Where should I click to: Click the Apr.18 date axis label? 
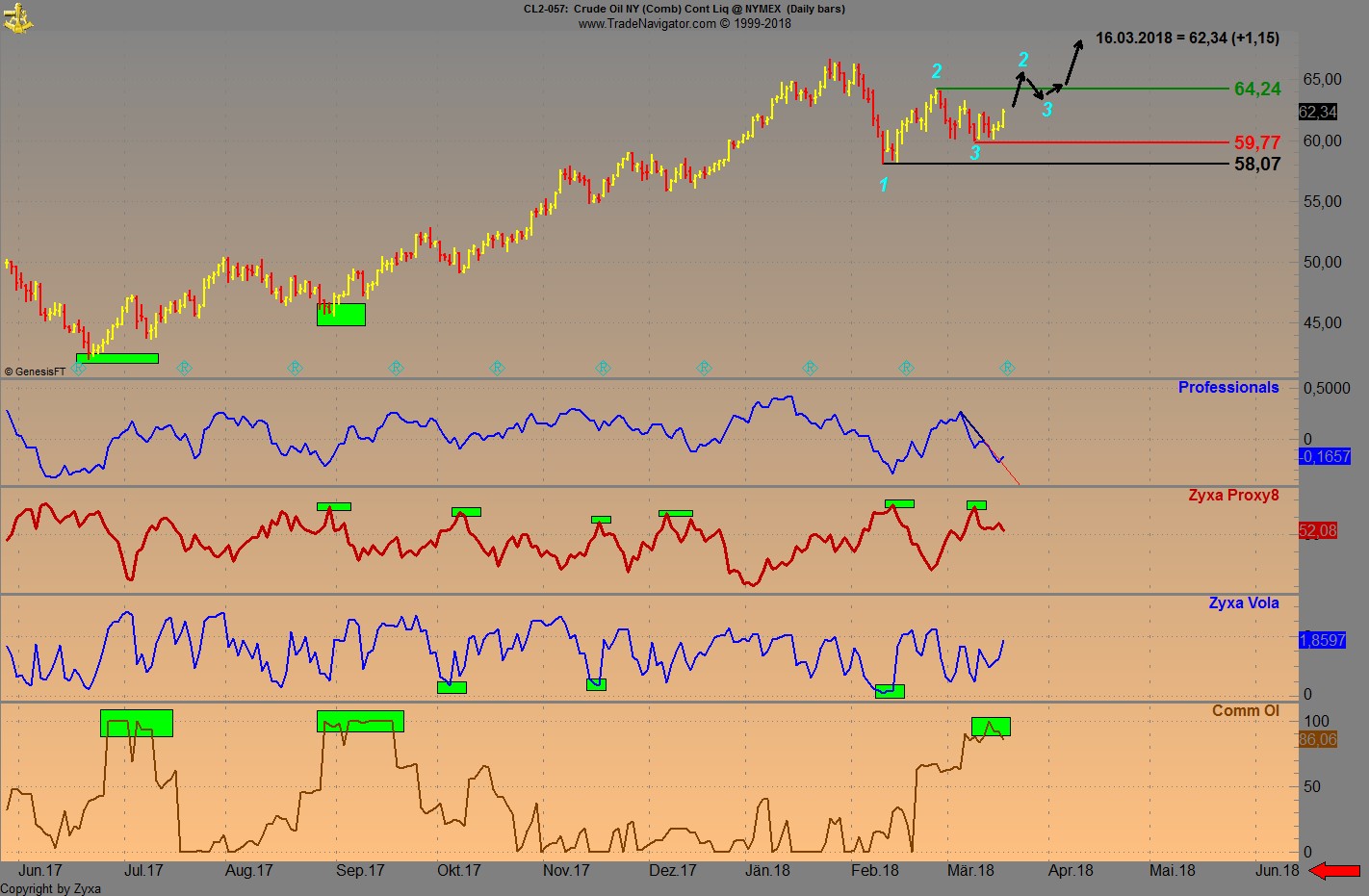[1071, 871]
